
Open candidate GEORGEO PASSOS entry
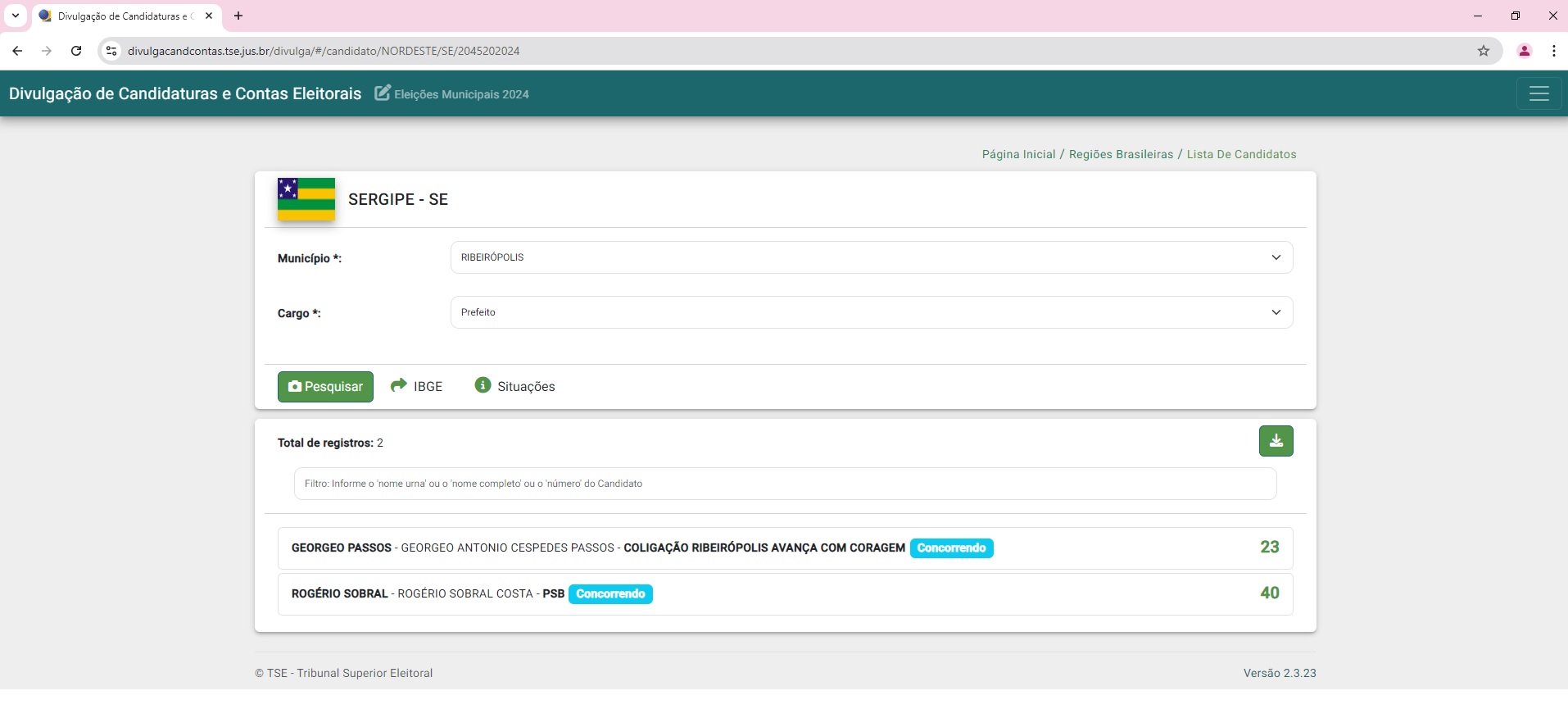(x=785, y=548)
